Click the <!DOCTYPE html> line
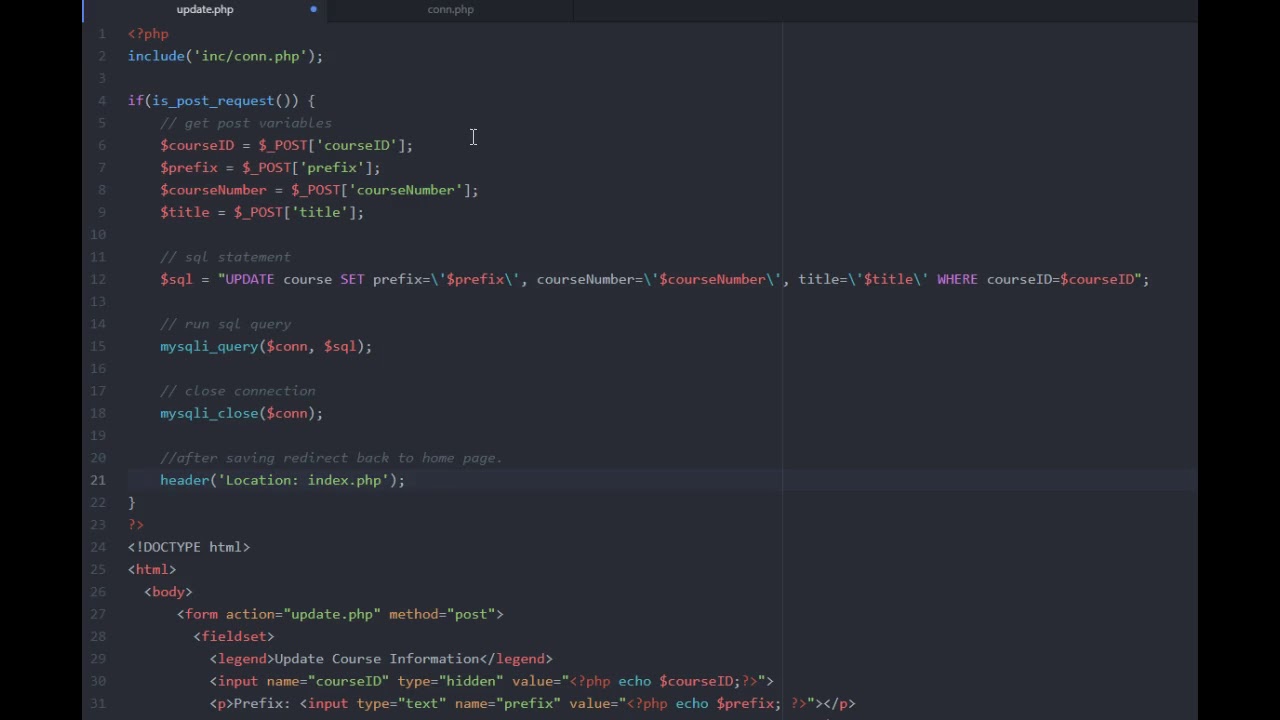Screen dimensions: 1280x720 (189, 547)
